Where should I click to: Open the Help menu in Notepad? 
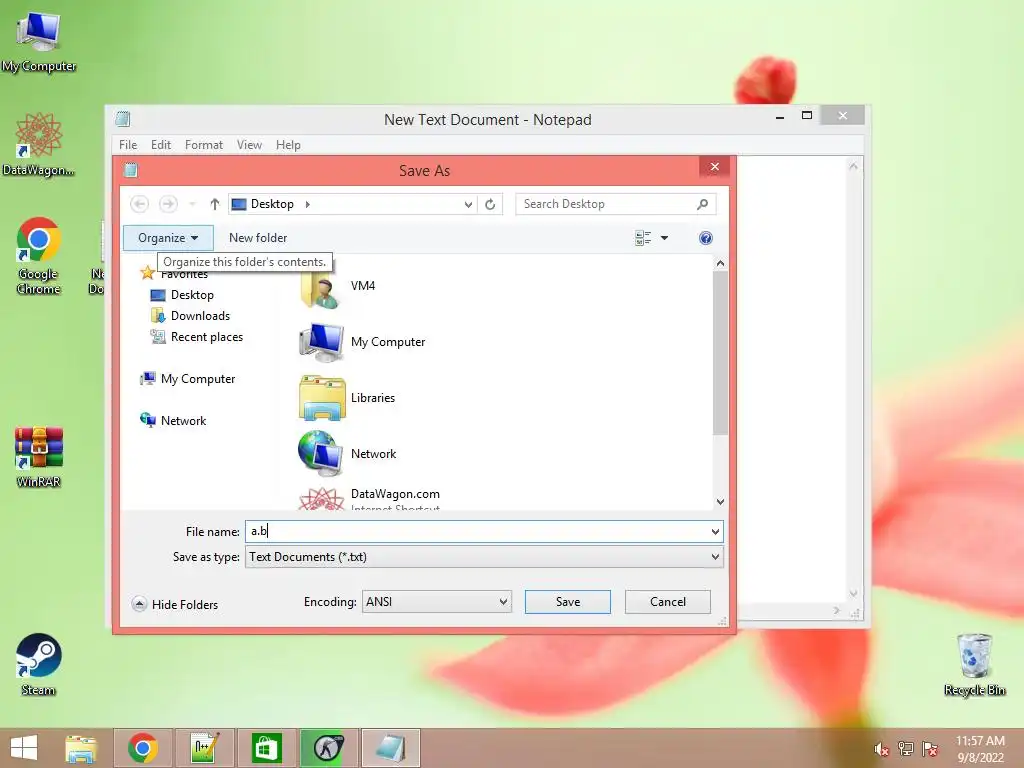point(288,145)
